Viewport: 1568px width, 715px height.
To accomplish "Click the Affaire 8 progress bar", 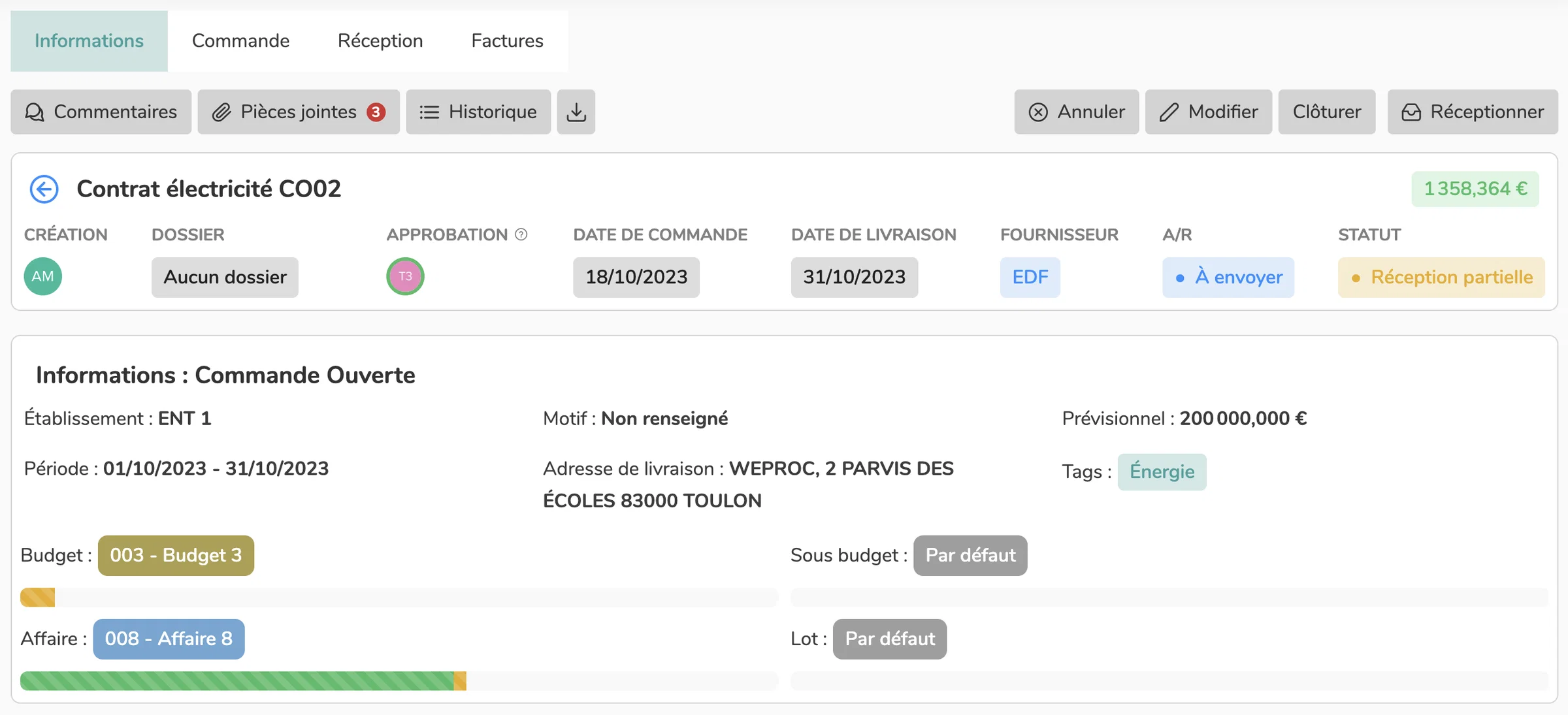I will tap(399, 681).
